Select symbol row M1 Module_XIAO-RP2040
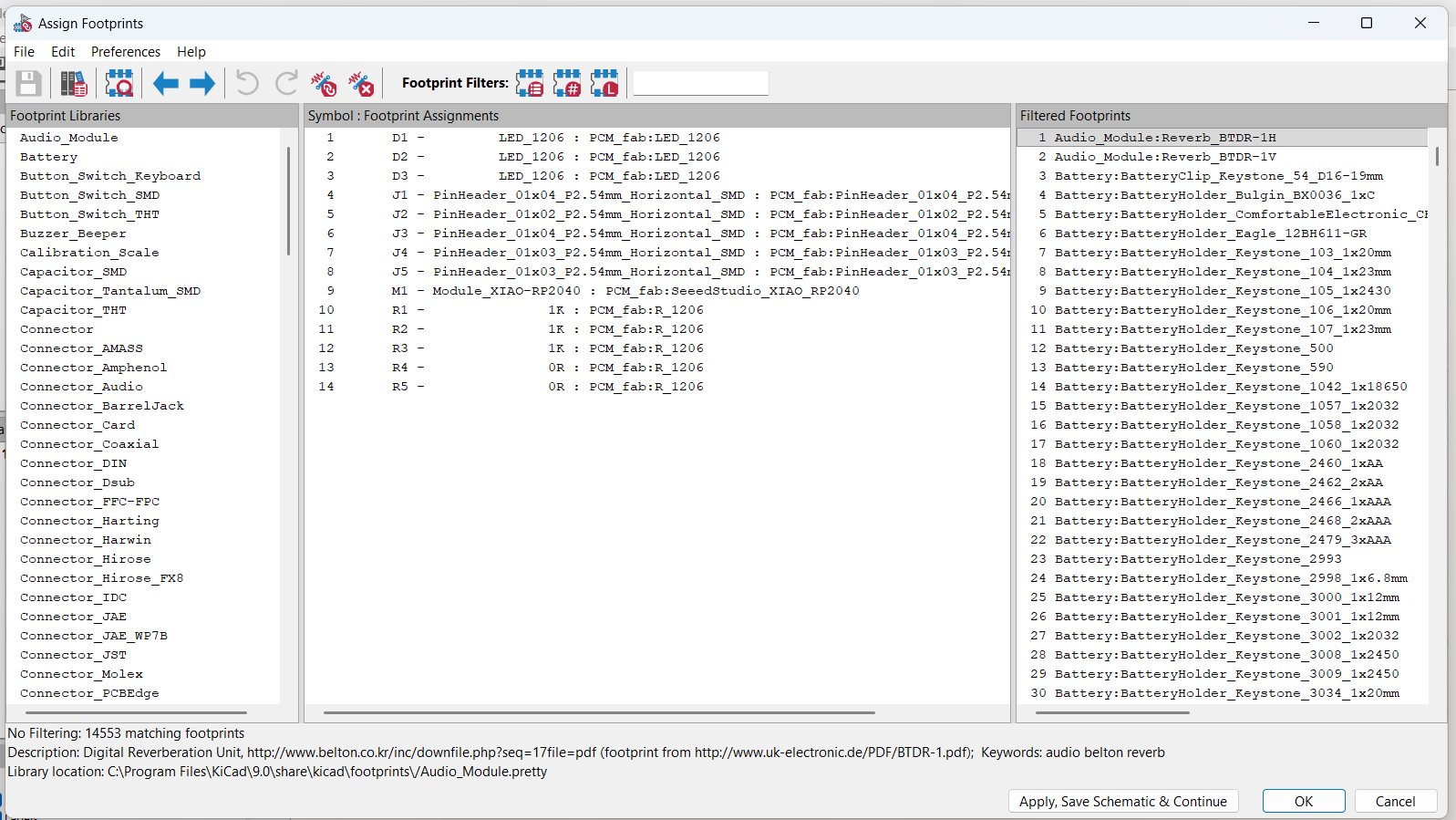The width and height of the screenshot is (1456, 820). pos(657,291)
